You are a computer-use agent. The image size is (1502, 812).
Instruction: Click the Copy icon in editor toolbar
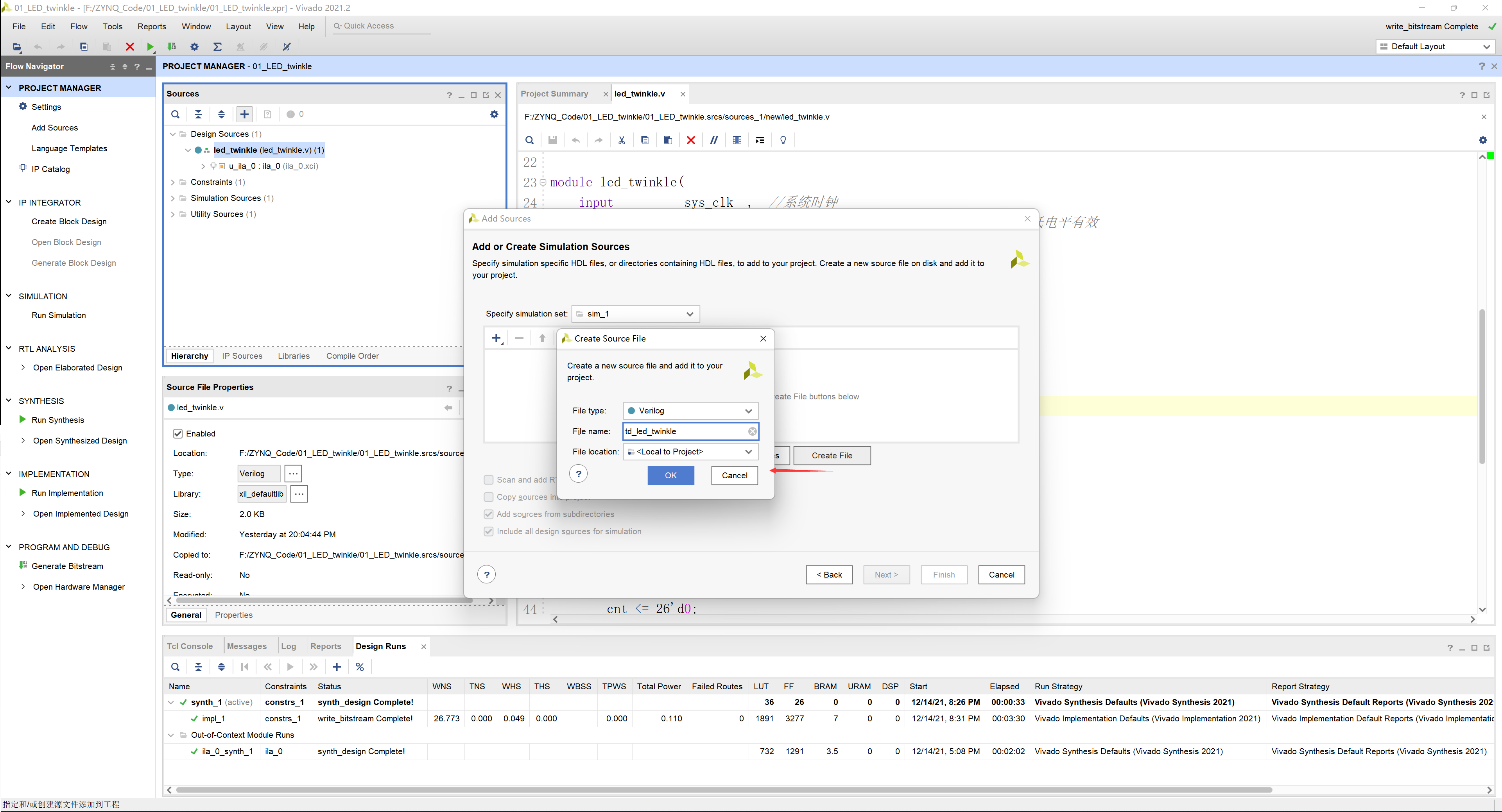click(x=644, y=140)
